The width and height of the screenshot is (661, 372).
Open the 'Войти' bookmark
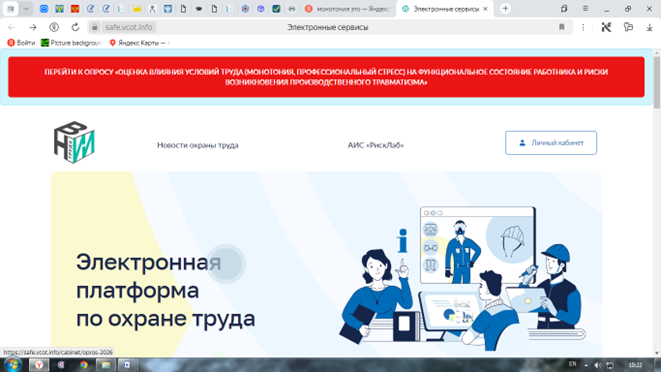(21, 43)
